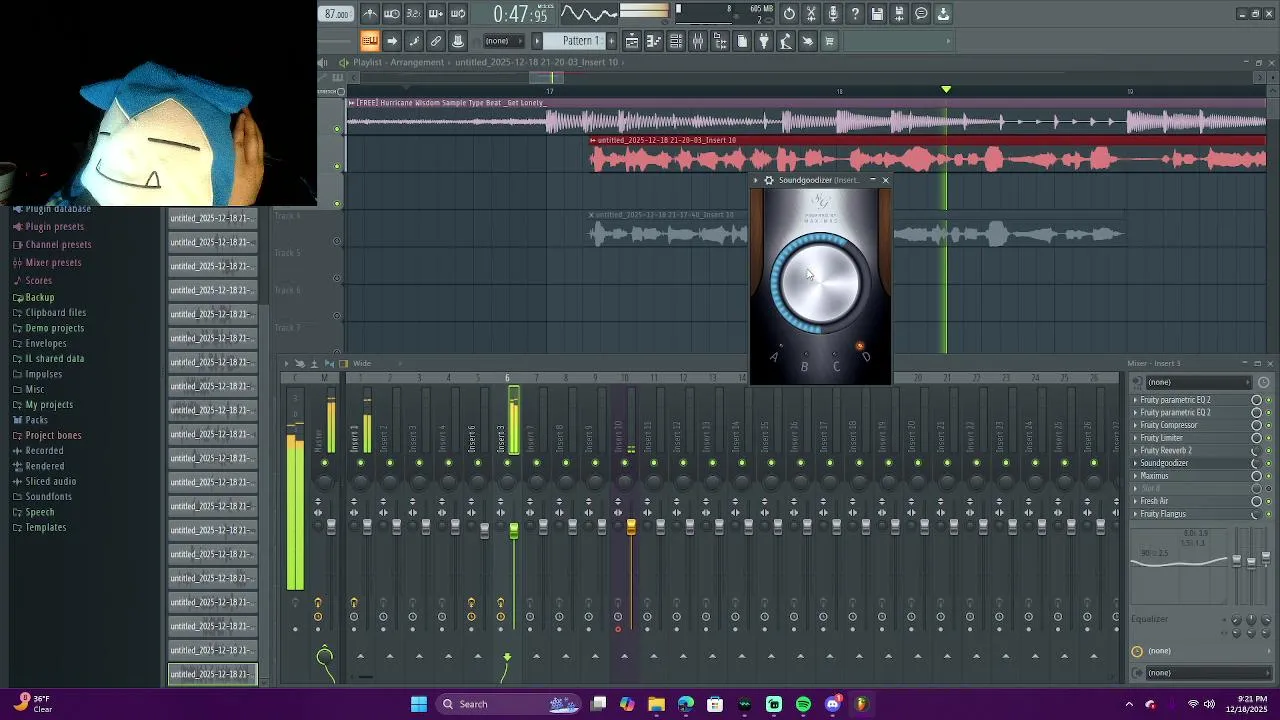
Task: Open the Plugin presets browser item
Action: (54, 227)
